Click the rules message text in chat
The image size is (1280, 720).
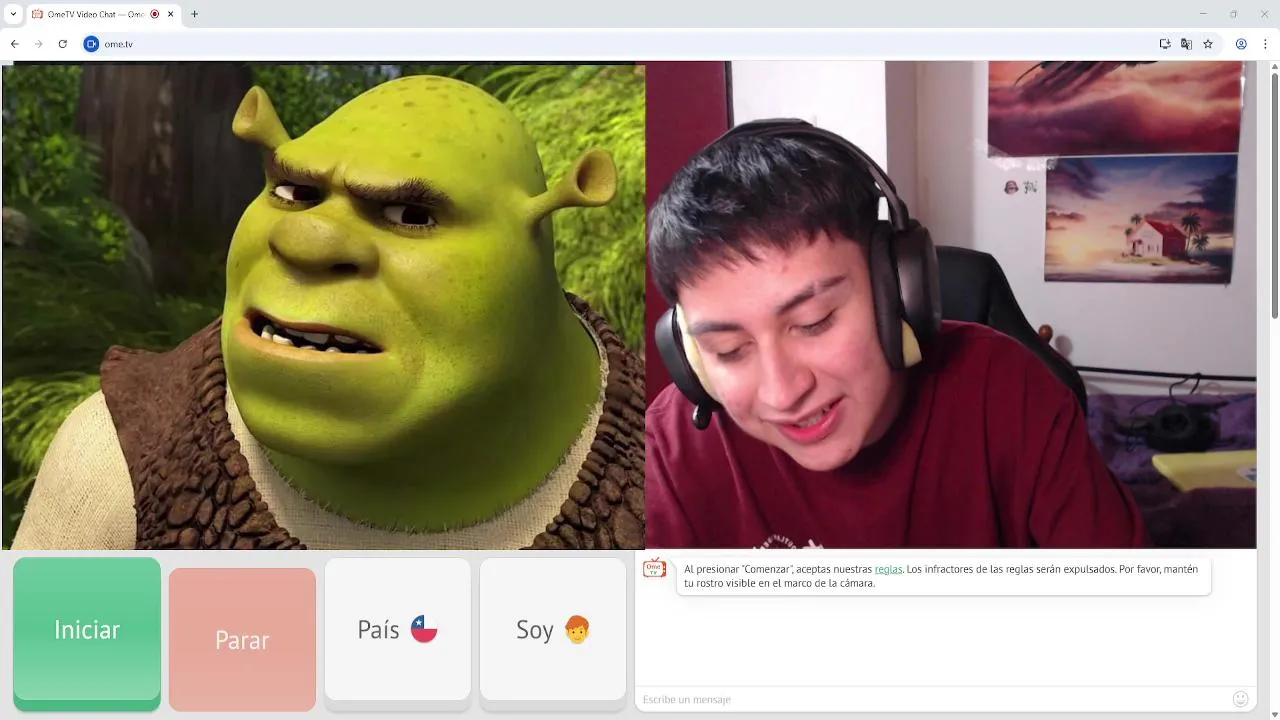point(941,576)
